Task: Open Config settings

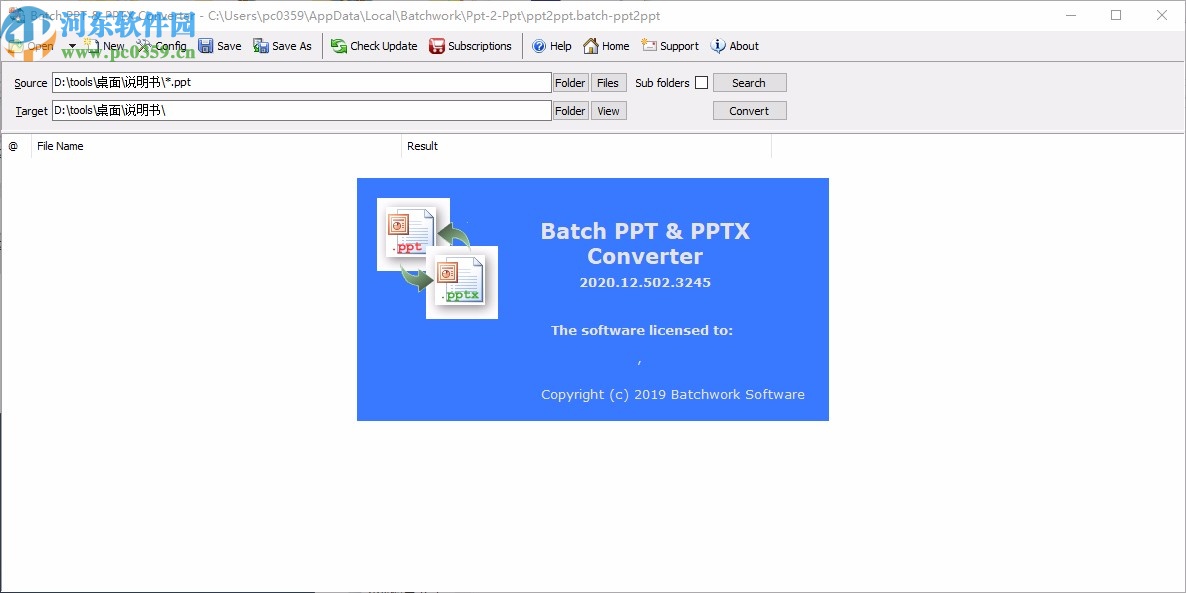Action: pyautogui.click(x=163, y=46)
